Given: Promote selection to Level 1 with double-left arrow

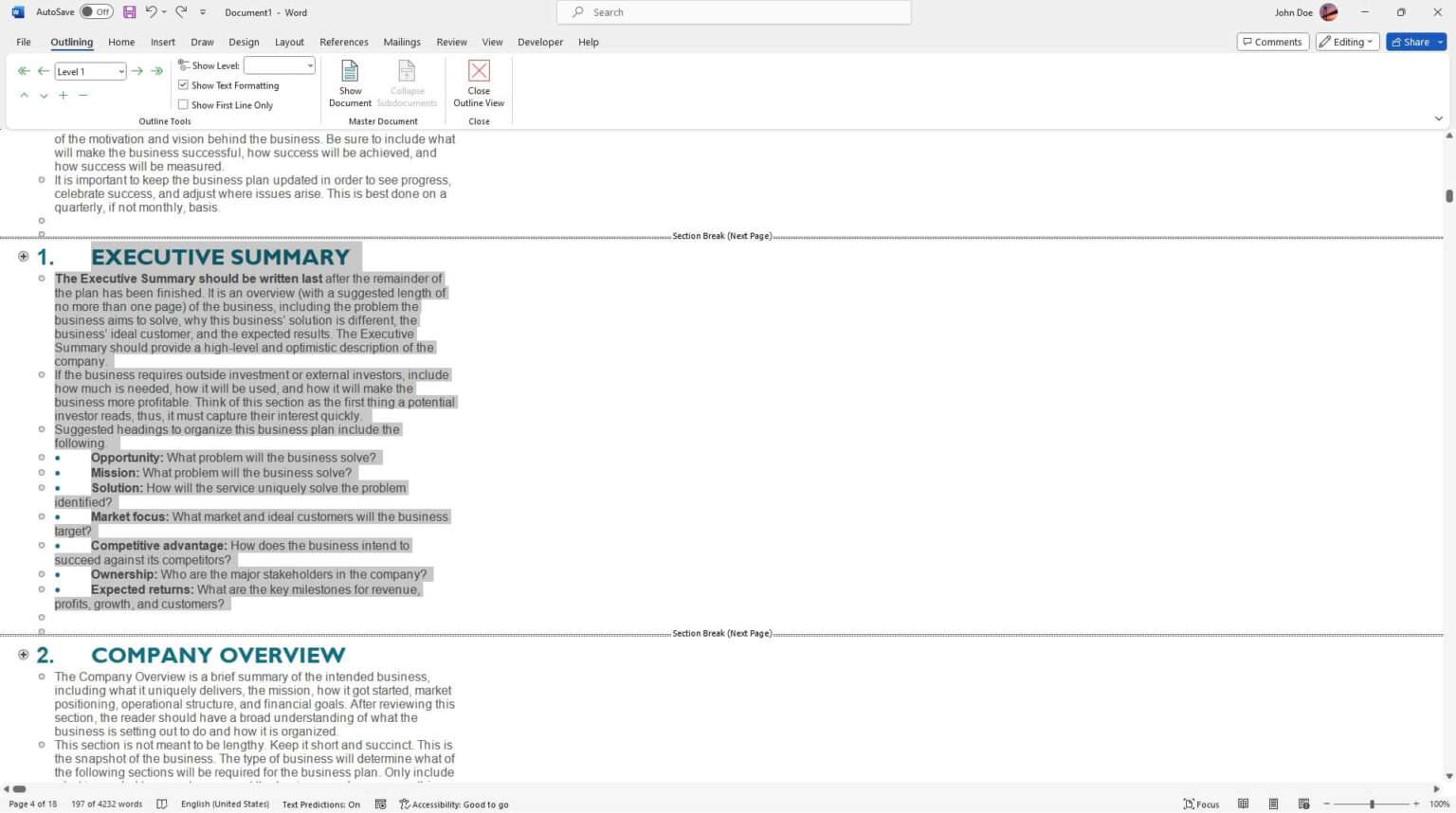Looking at the screenshot, I should pyautogui.click(x=24, y=70).
